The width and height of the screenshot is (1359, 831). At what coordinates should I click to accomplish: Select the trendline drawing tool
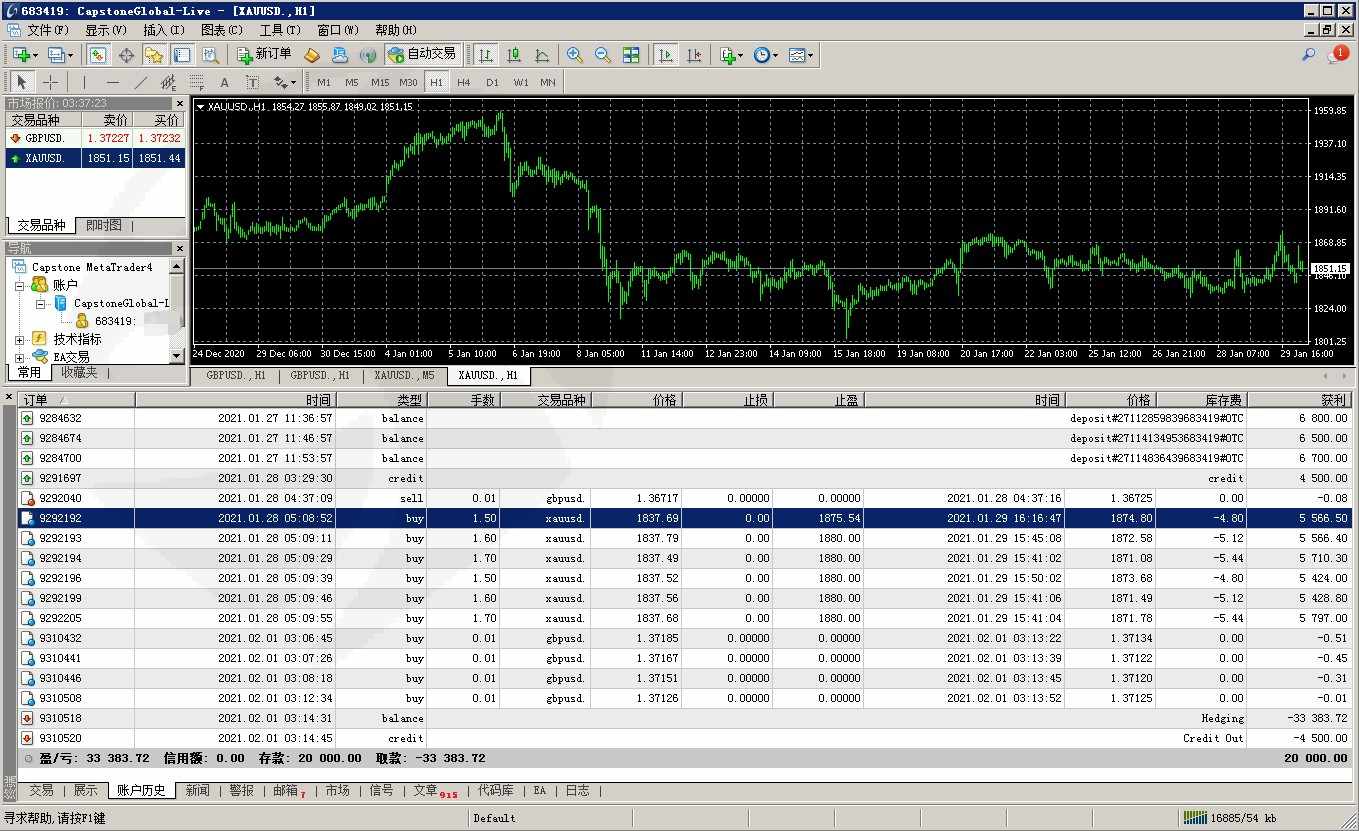[141, 82]
